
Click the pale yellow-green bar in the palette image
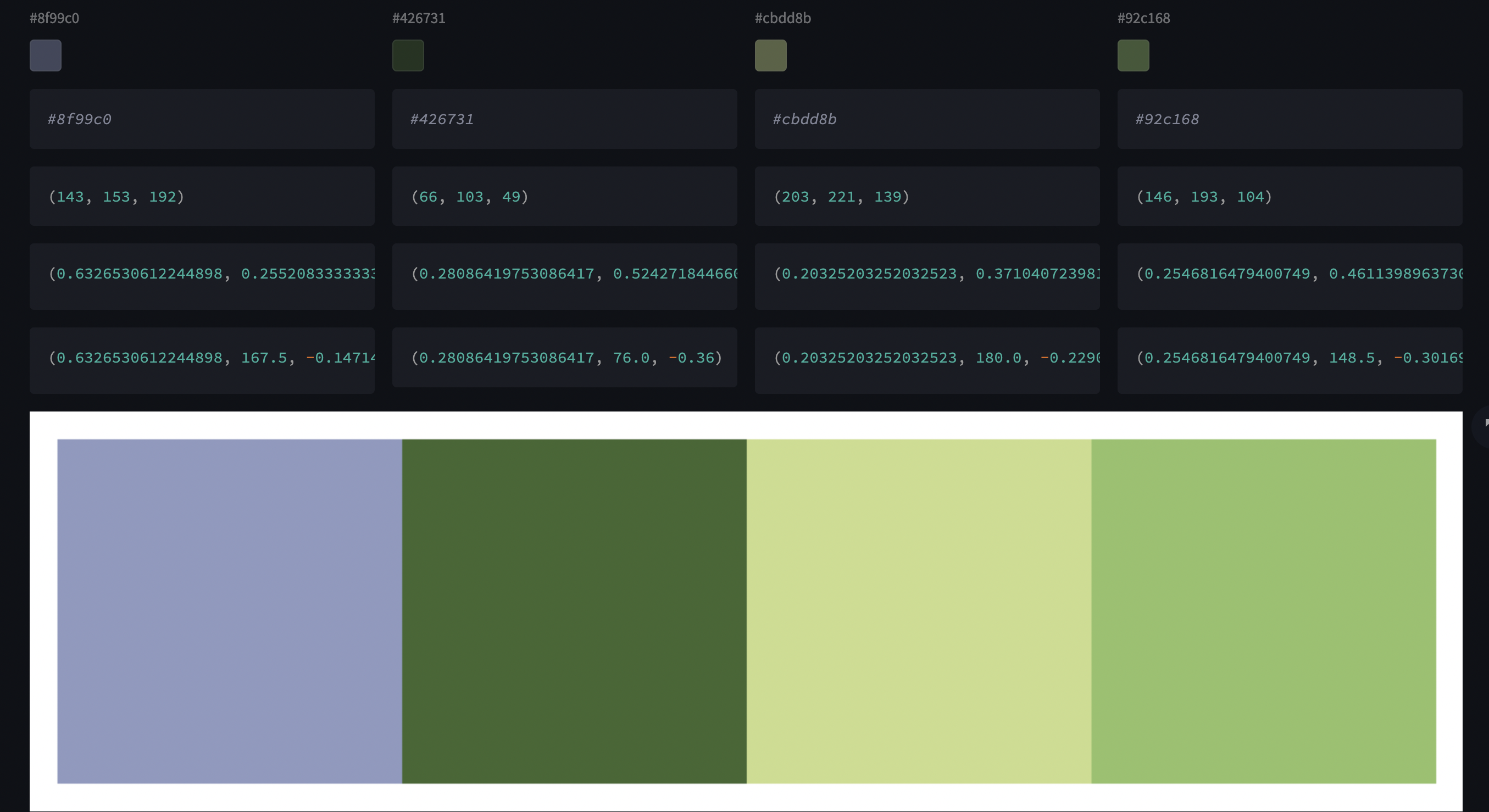(x=919, y=611)
